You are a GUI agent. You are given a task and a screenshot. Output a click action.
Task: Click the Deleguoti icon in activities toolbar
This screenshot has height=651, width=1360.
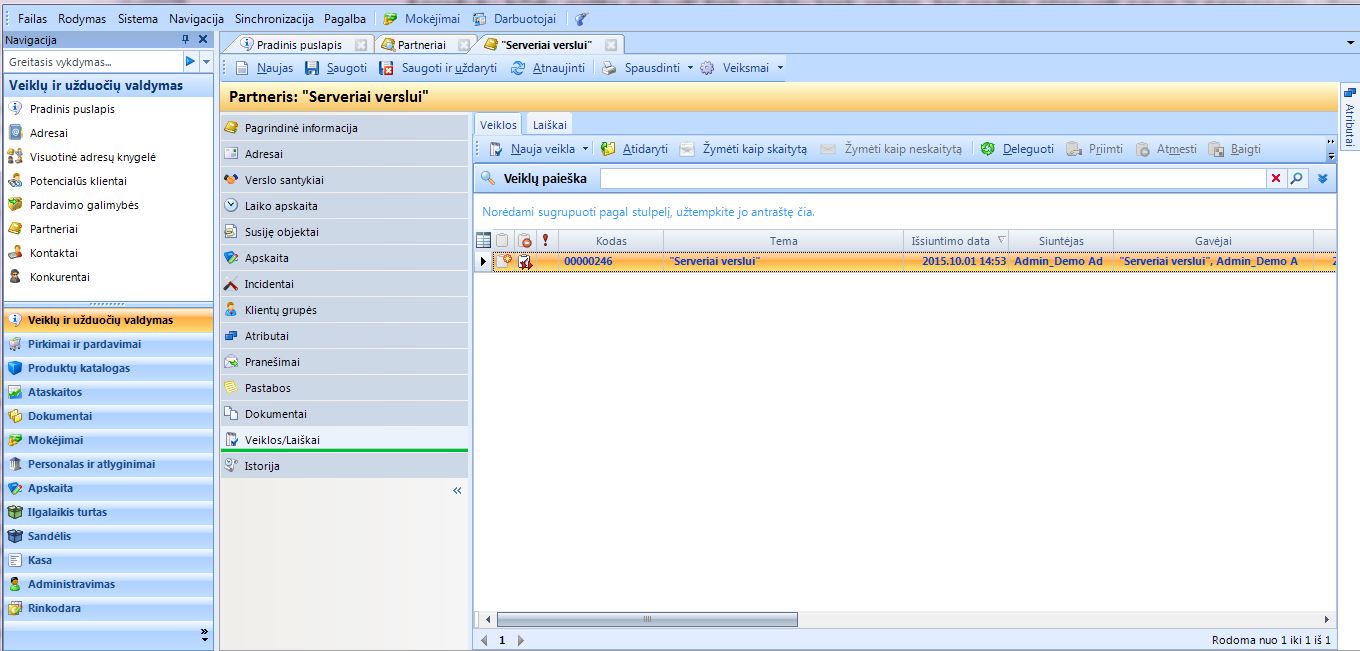(x=987, y=149)
